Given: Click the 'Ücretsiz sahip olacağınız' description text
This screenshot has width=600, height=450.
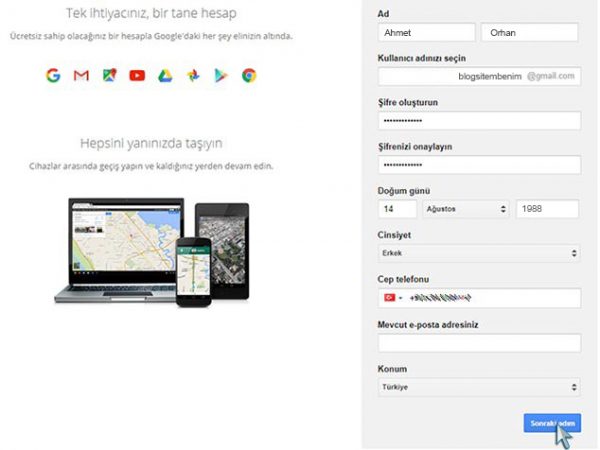Looking at the screenshot, I should (151, 36).
